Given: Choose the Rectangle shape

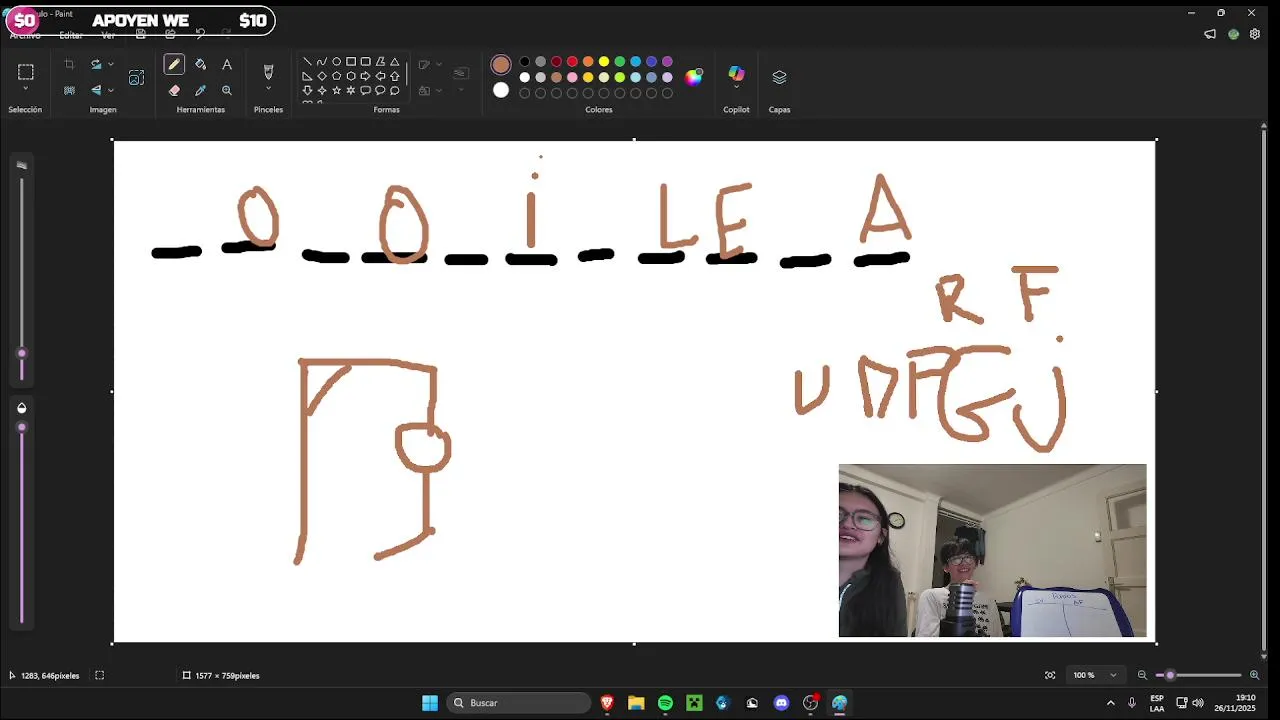Looking at the screenshot, I should 351,61.
